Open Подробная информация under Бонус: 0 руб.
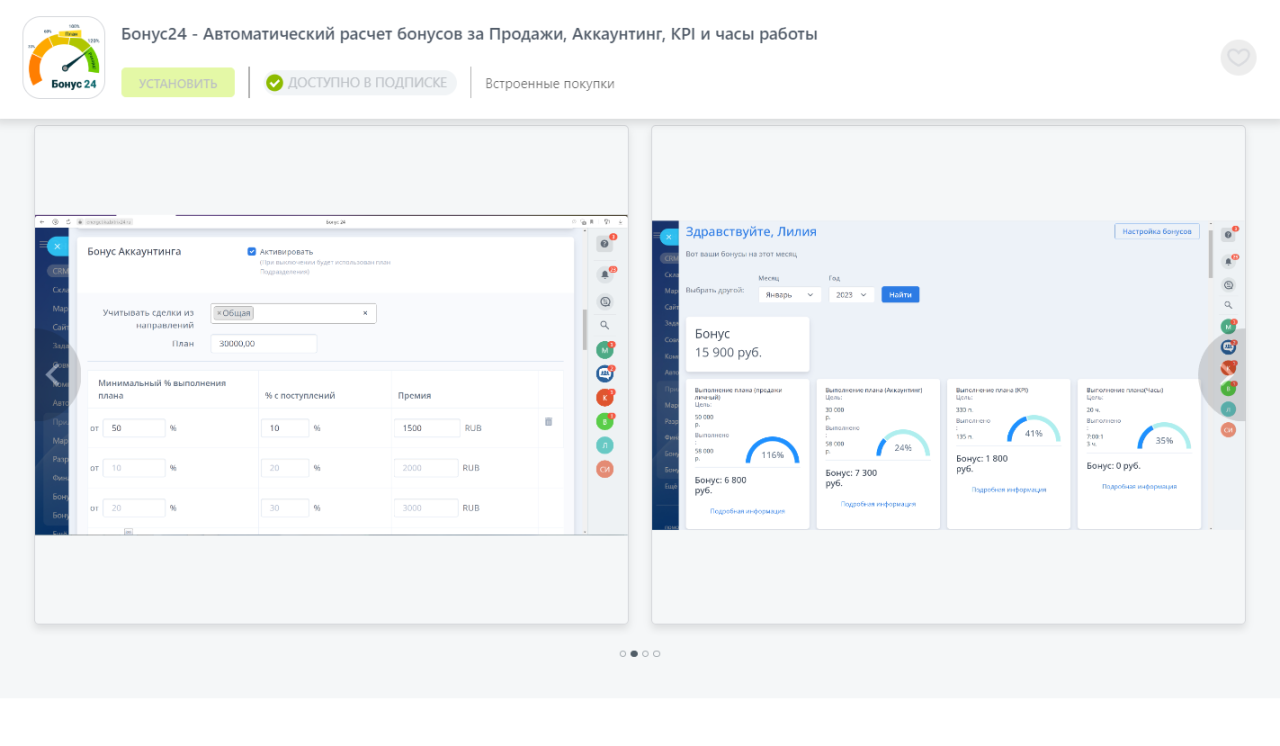 (x=1139, y=486)
